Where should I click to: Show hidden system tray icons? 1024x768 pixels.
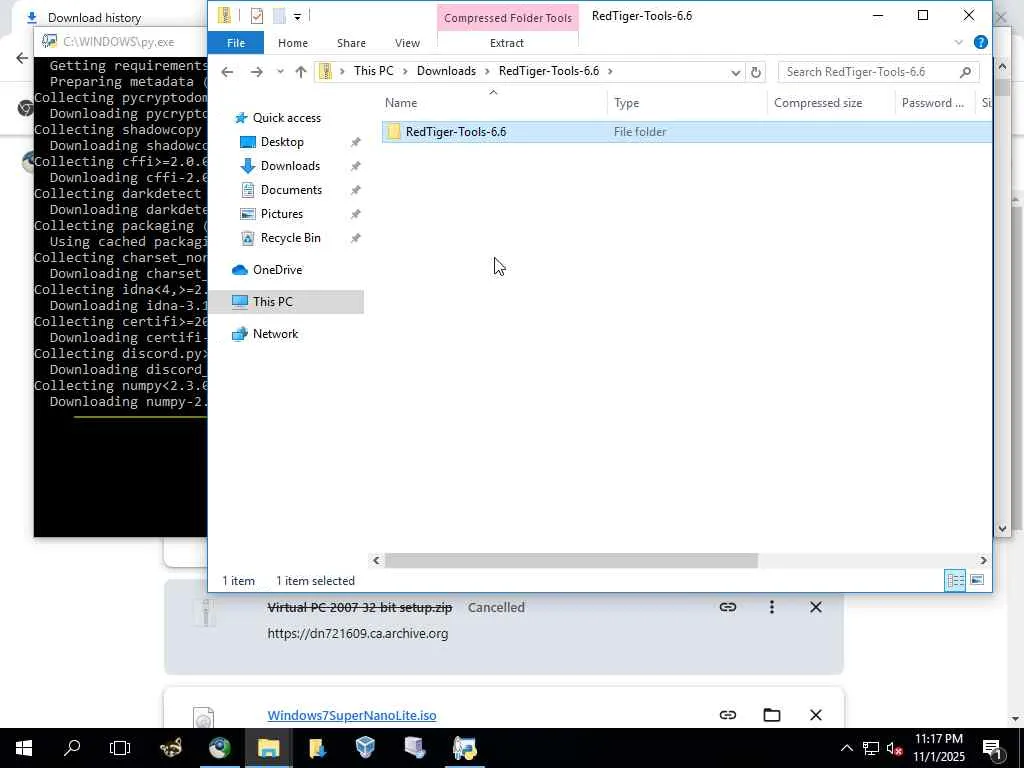846,748
